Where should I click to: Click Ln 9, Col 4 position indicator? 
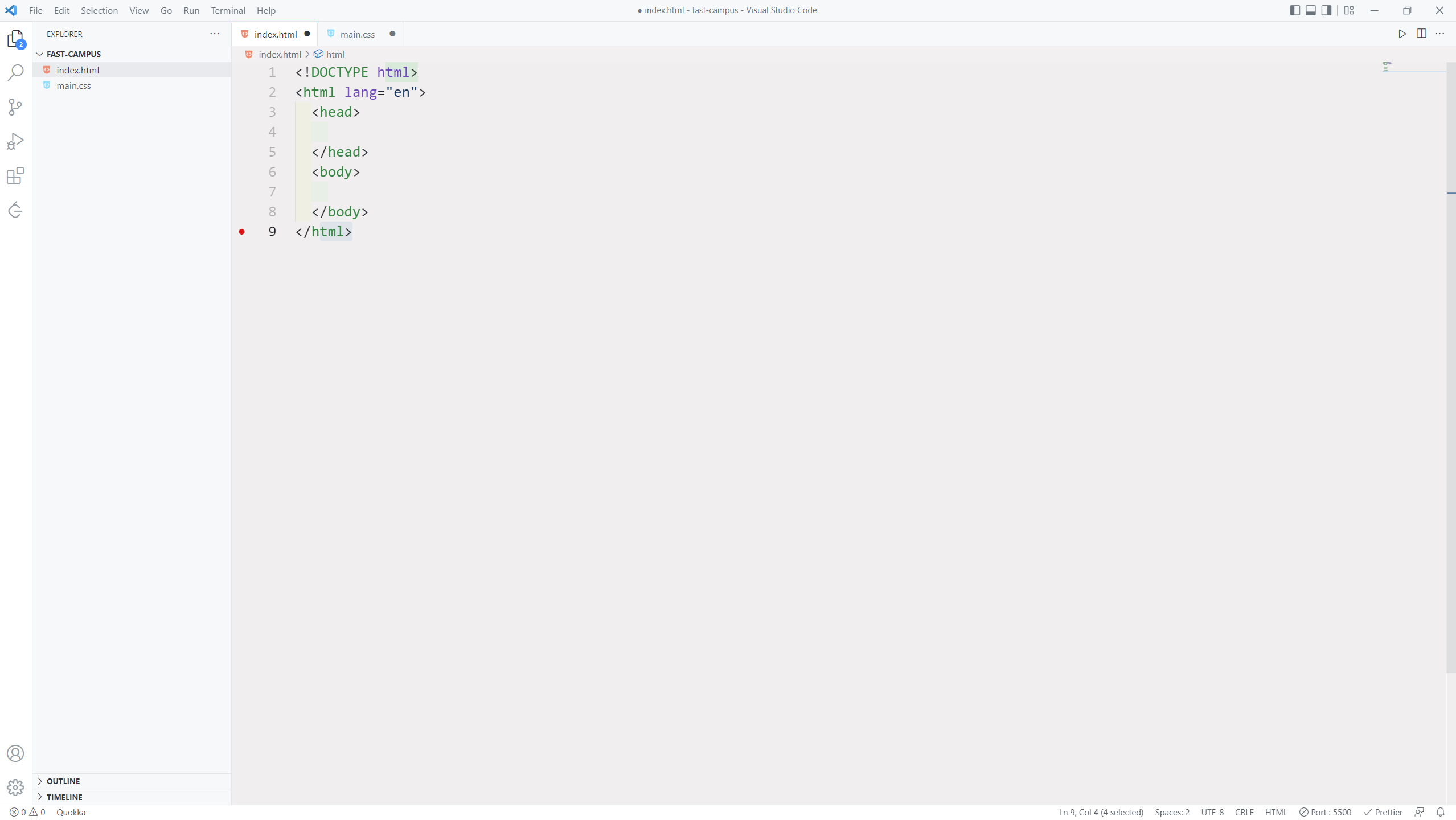click(x=1101, y=812)
